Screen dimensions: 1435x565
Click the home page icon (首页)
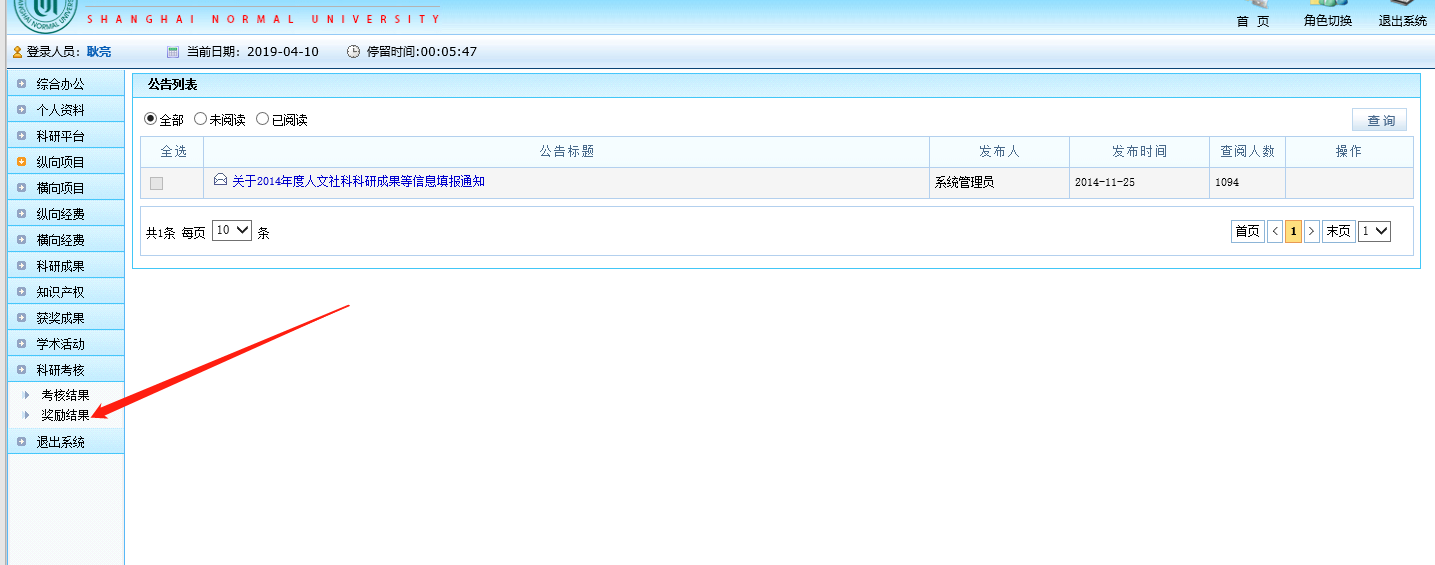click(1252, 6)
